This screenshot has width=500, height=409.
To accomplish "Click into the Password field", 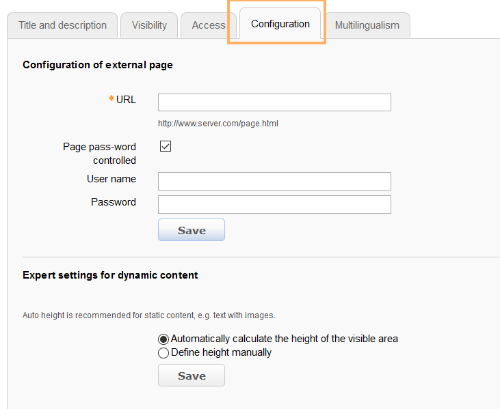I will tap(274, 204).
